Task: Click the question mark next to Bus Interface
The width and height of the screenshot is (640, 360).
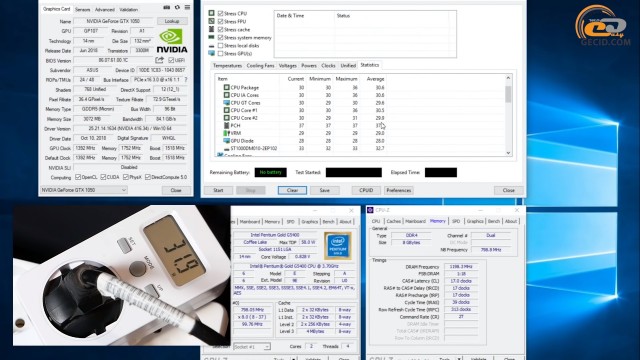Action: 186,80
